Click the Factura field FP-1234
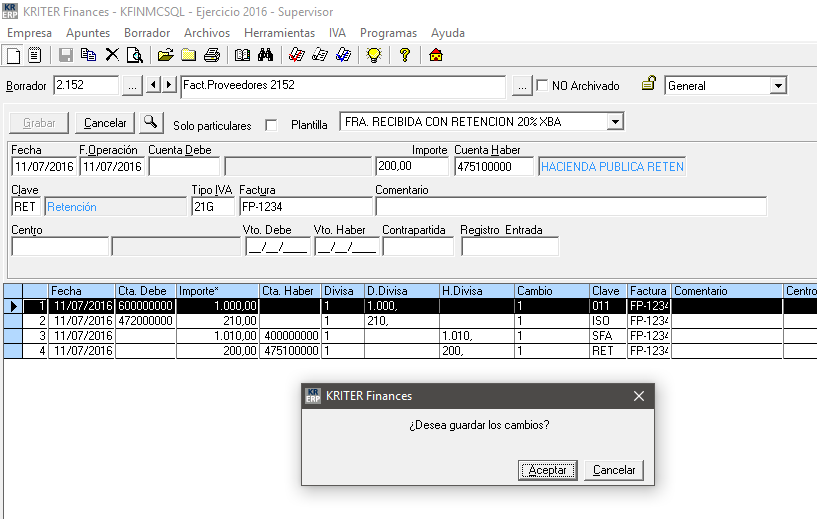817x519 pixels. pos(306,207)
